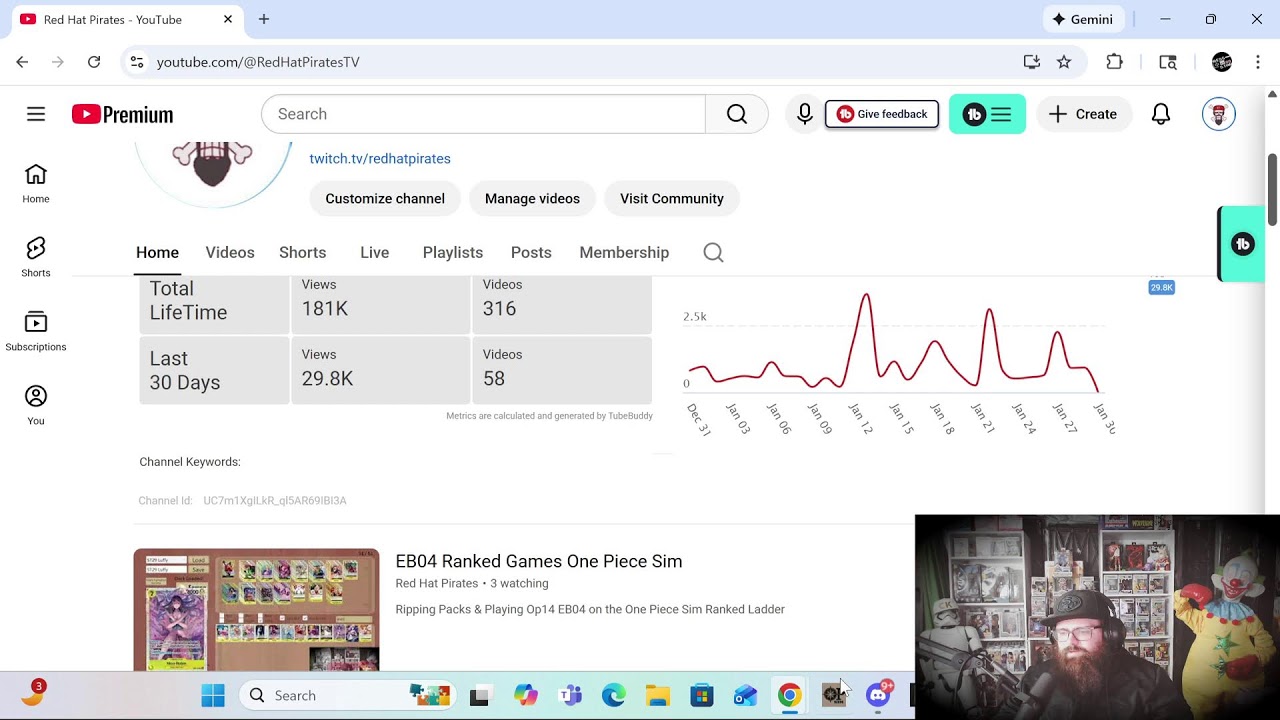1280x720 pixels.
Task: Close the Red Hat Pirates tab
Action: point(228,19)
